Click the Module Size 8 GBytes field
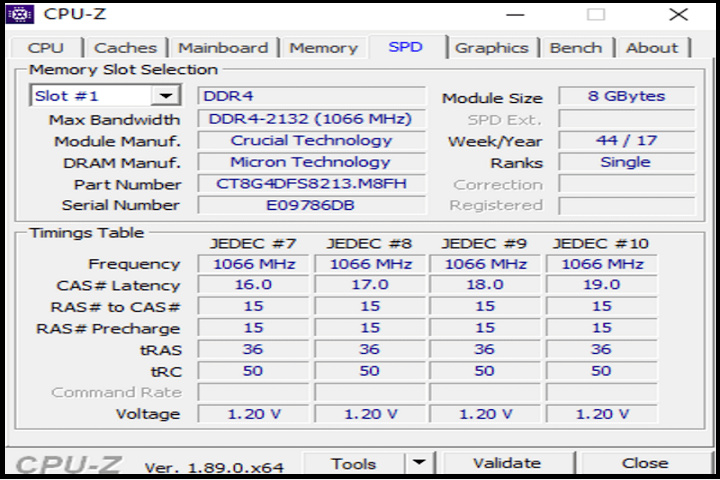Viewport: 720px width, 480px height. 626,97
